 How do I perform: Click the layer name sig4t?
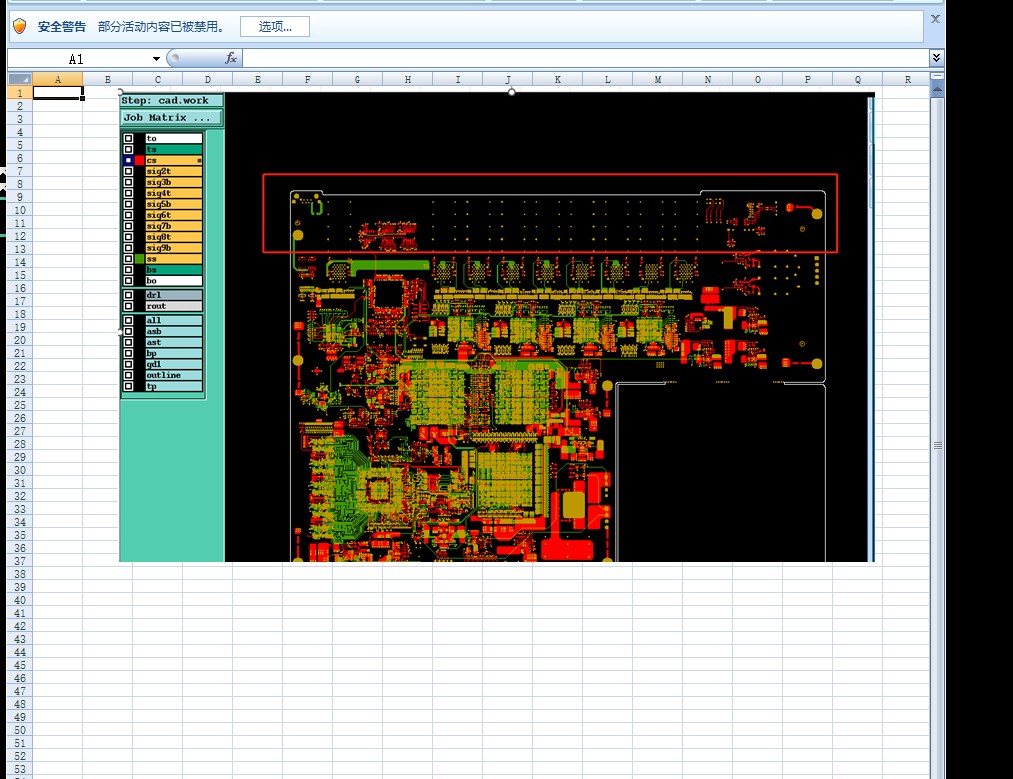(174, 193)
